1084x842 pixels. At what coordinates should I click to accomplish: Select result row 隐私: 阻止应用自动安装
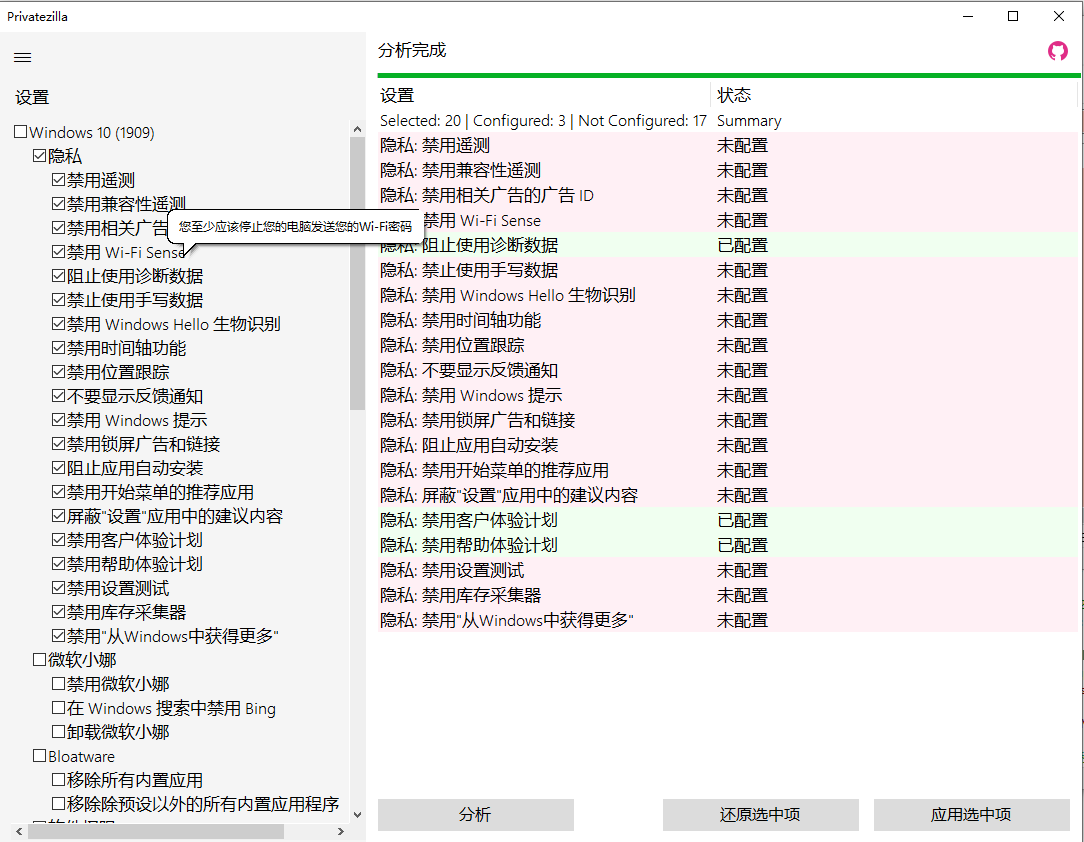[x=728, y=445]
